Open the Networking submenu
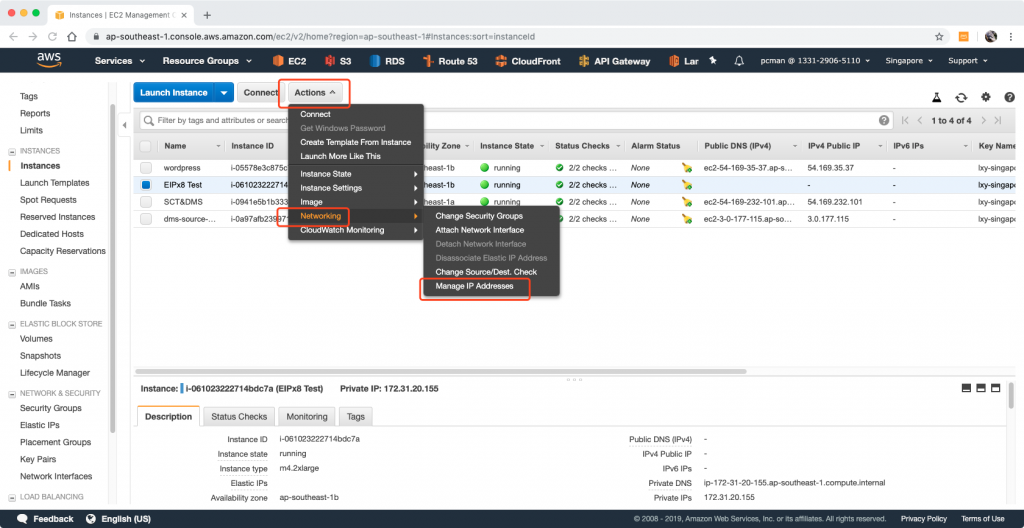 356,216
